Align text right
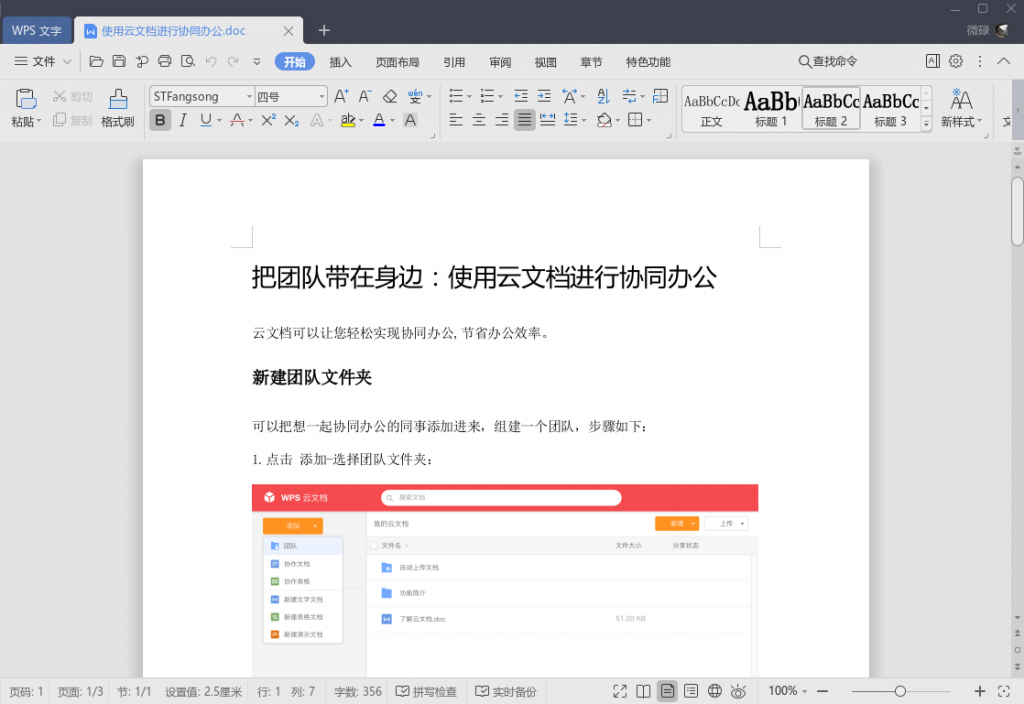This screenshot has height=704, width=1024. point(502,120)
